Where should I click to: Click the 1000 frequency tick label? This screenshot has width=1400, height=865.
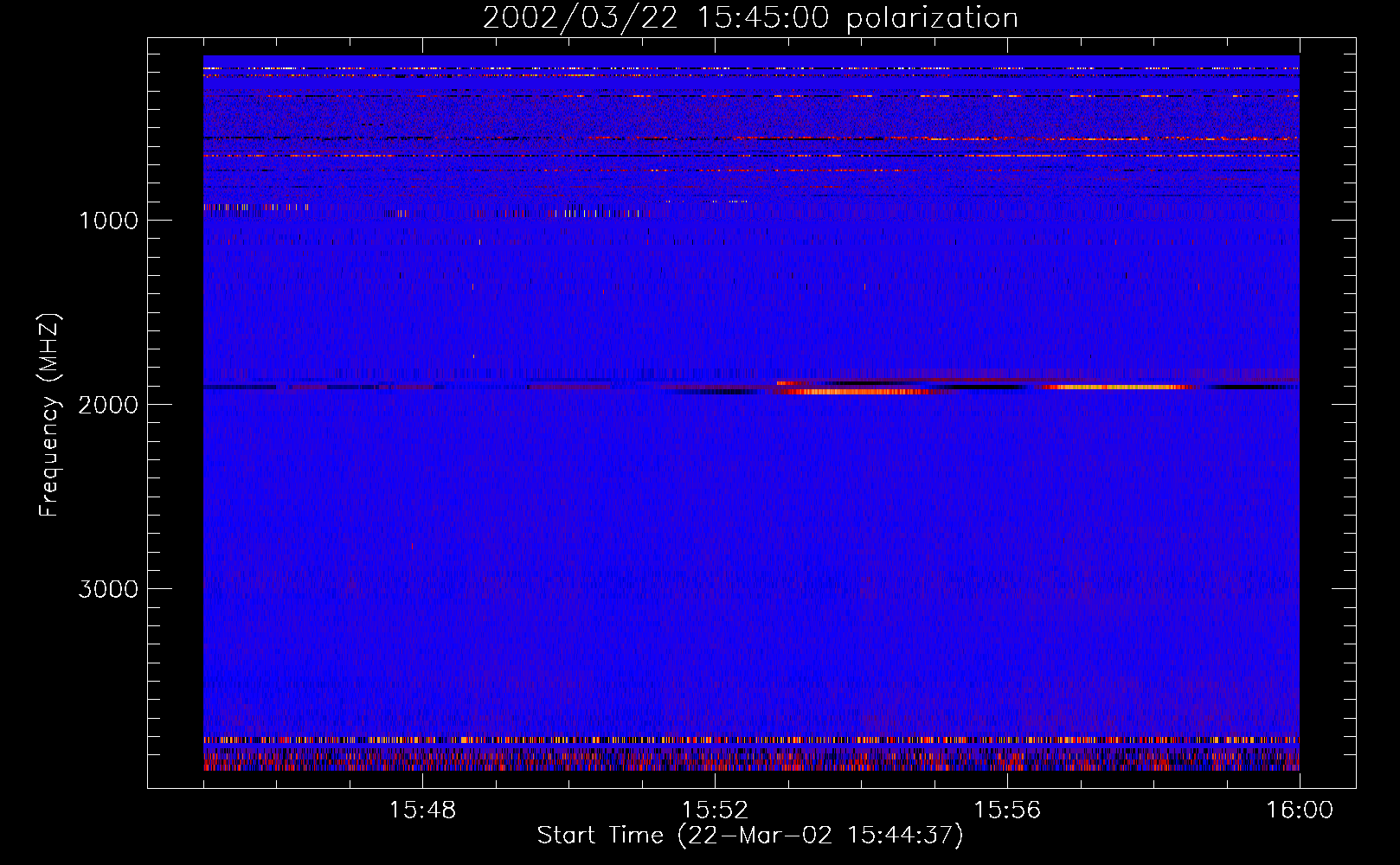pyautogui.click(x=108, y=221)
